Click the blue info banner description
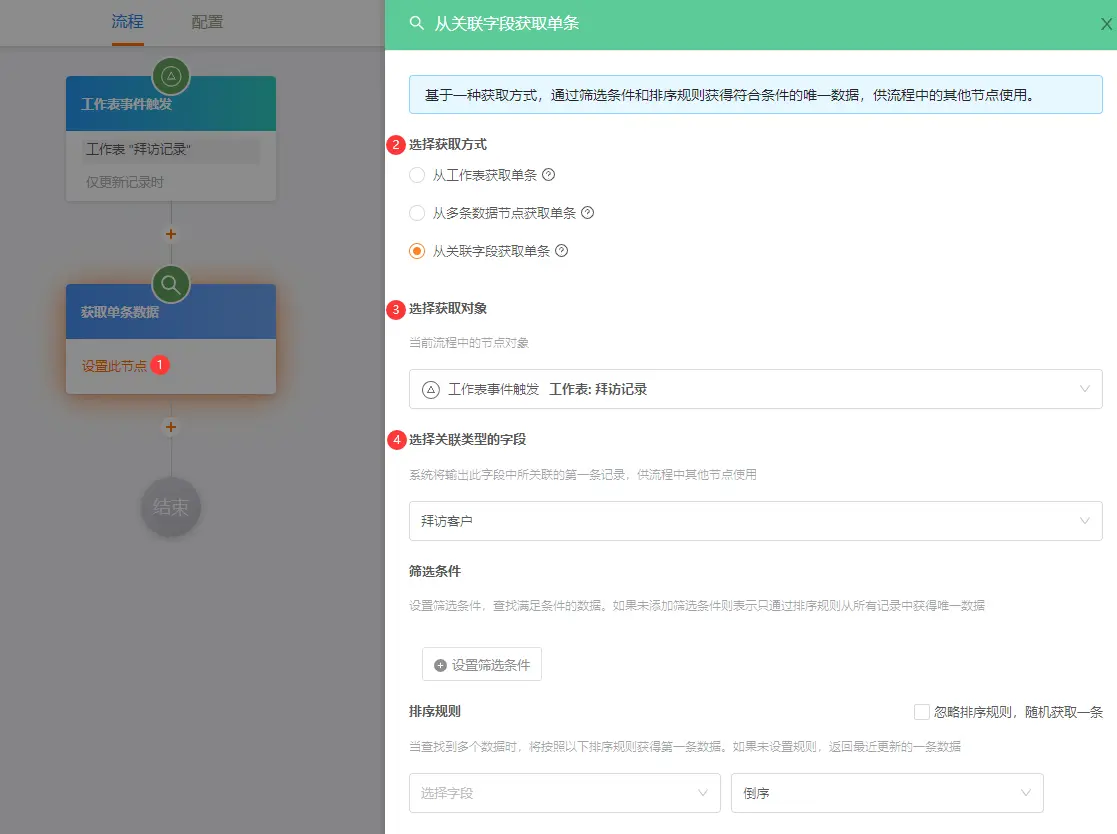 click(x=756, y=95)
